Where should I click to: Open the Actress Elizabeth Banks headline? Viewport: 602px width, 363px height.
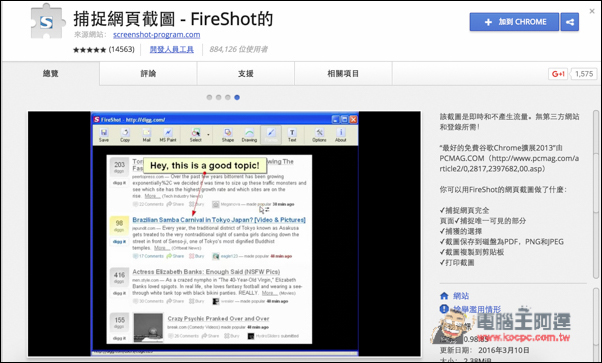pyautogui.click(x=206, y=272)
